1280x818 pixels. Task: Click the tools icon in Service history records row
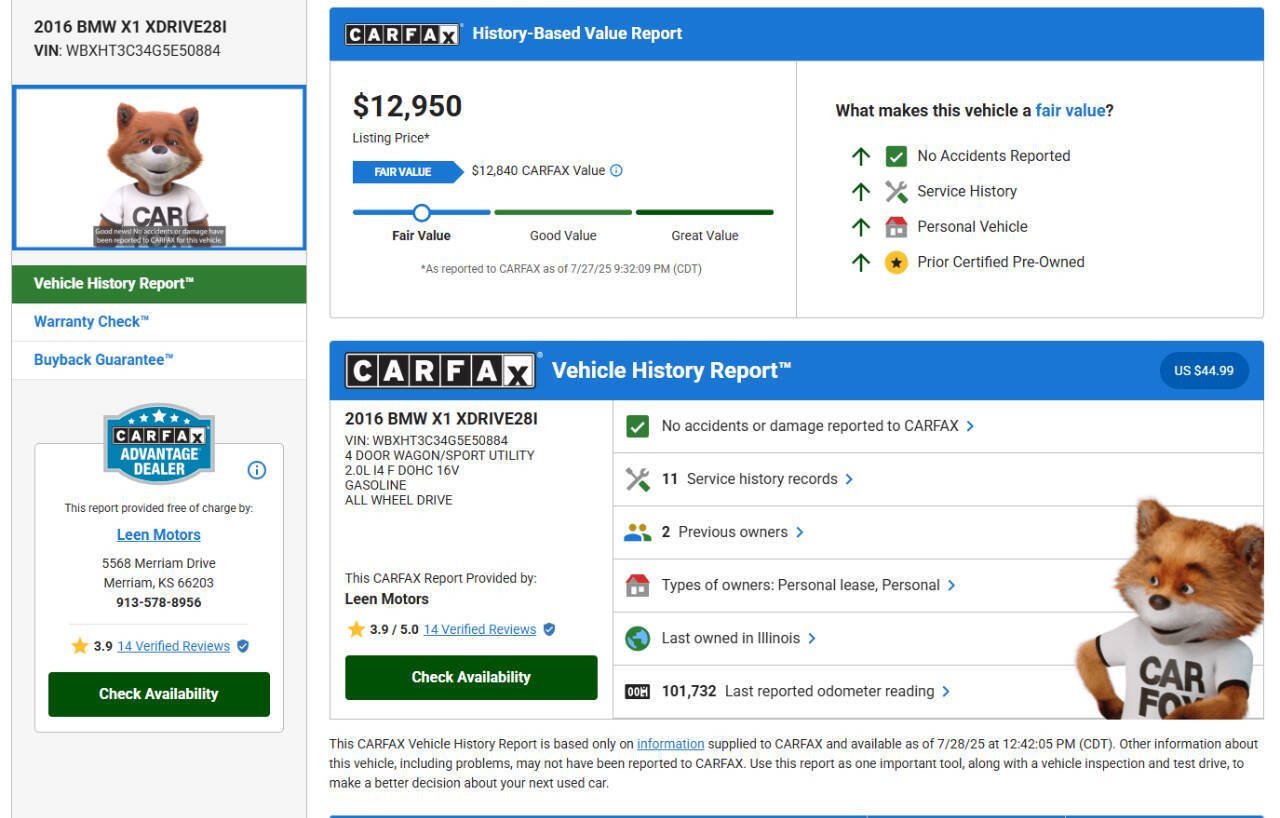click(x=637, y=479)
